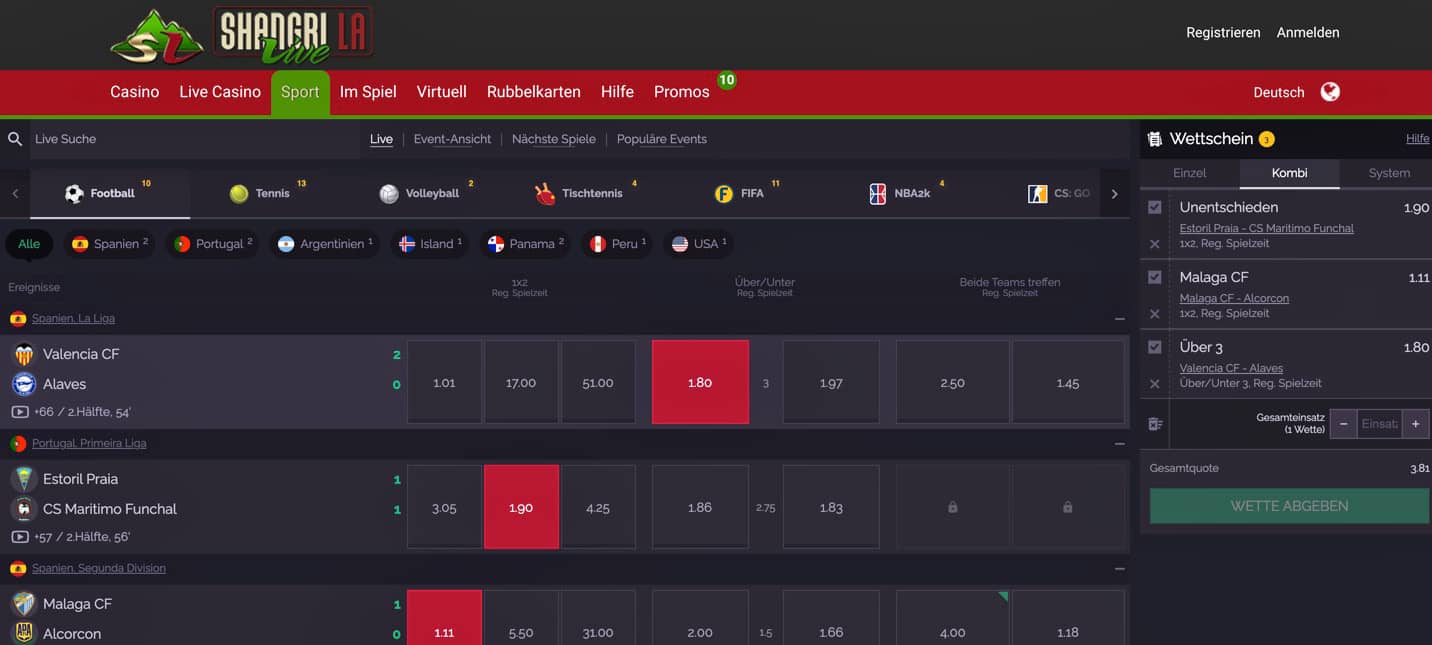This screenshot has width=1432, height=645.
Task: Open the Casino menu item
Action: (x=135, y=92)
